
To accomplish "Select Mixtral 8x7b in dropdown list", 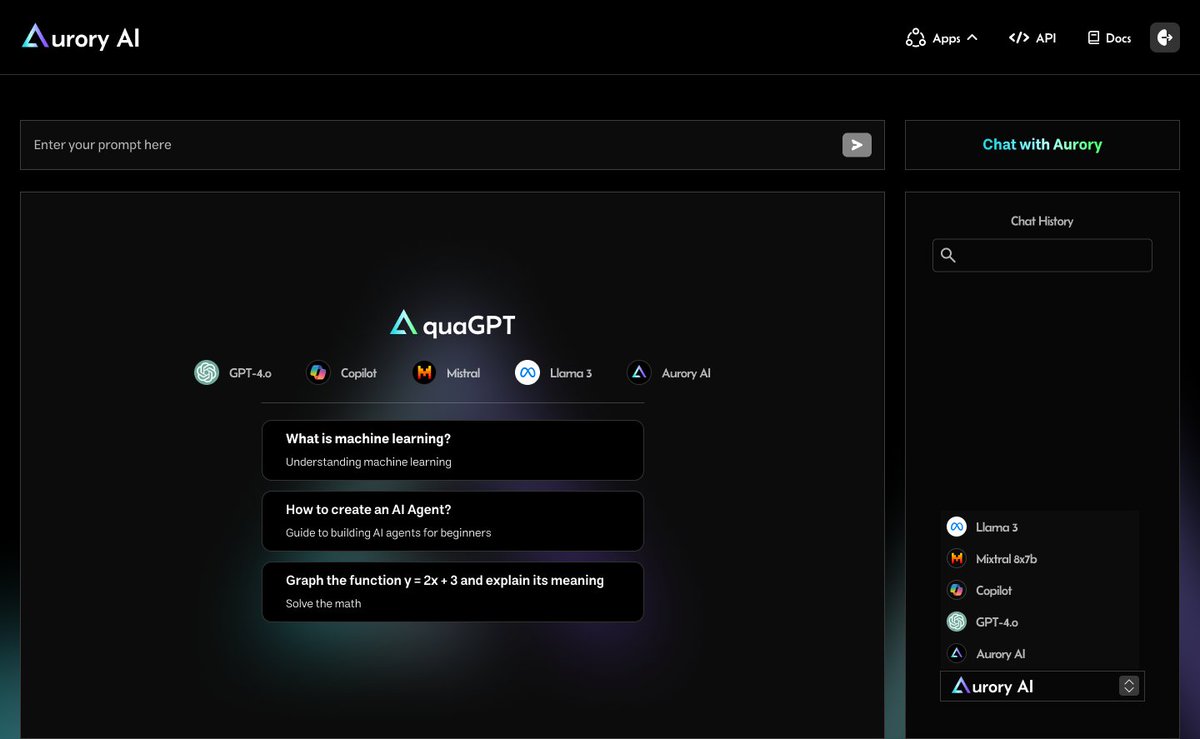I will click(x=1040, y=559).
